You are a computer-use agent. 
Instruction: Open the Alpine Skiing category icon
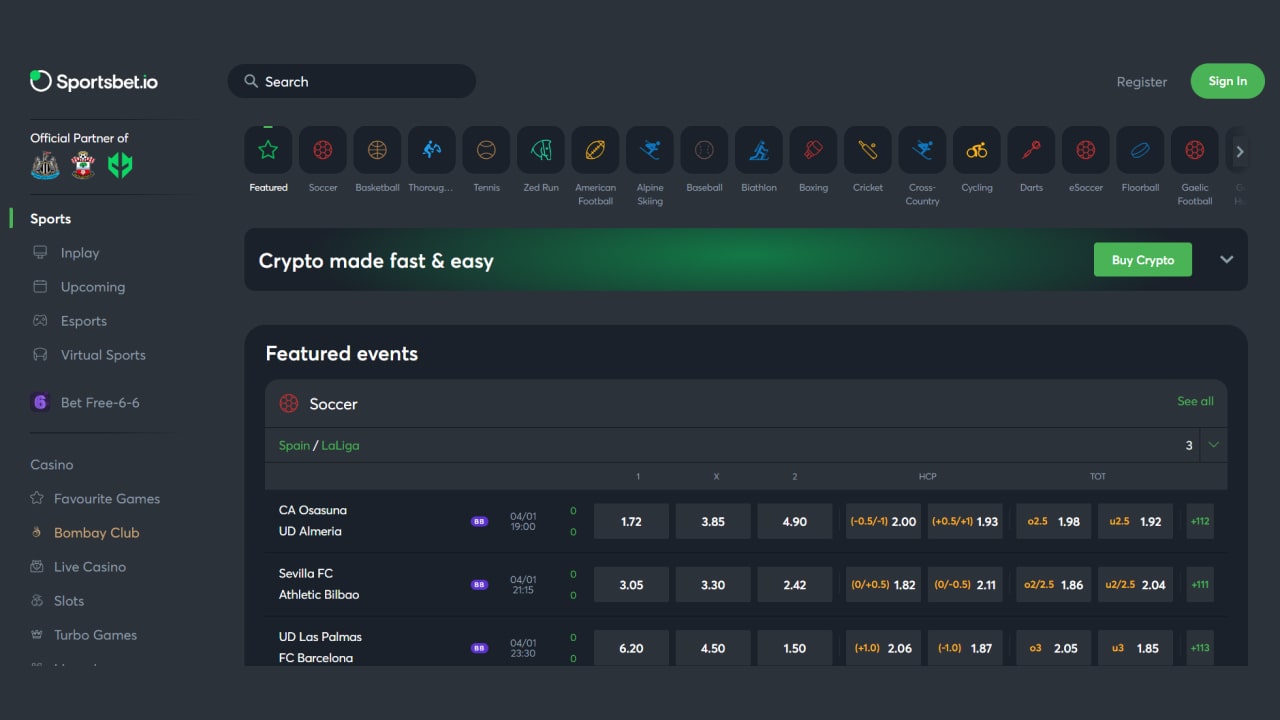(x=650, y=150)
